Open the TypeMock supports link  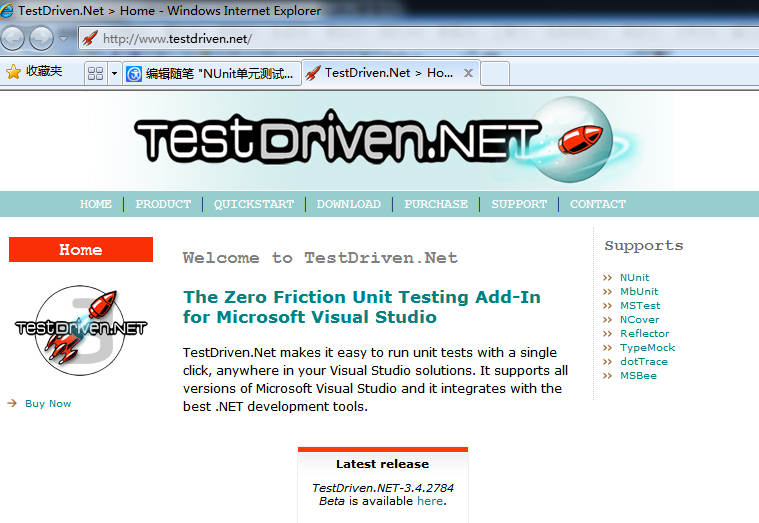647,348
